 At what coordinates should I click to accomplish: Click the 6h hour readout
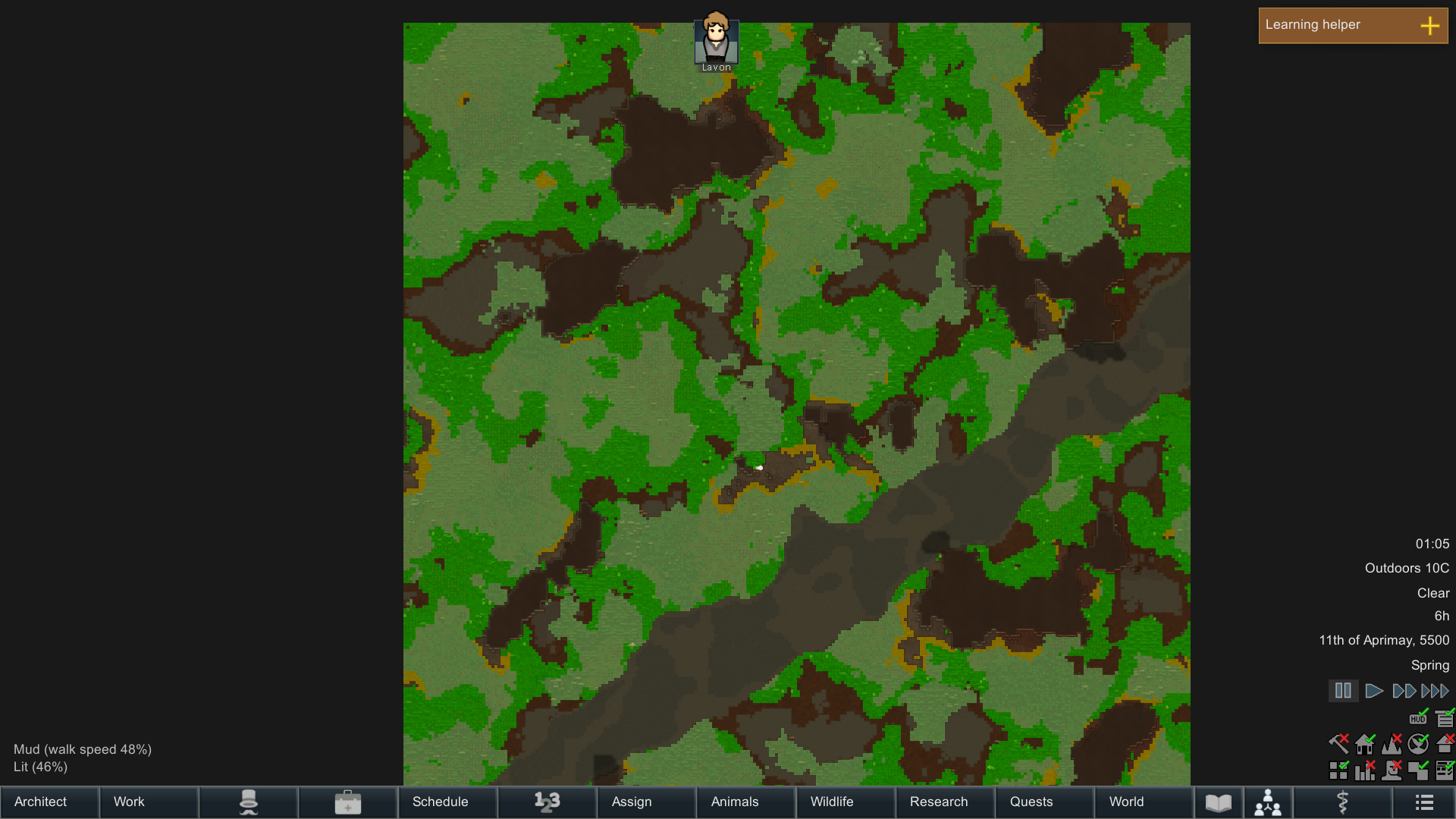[1442, 617]
